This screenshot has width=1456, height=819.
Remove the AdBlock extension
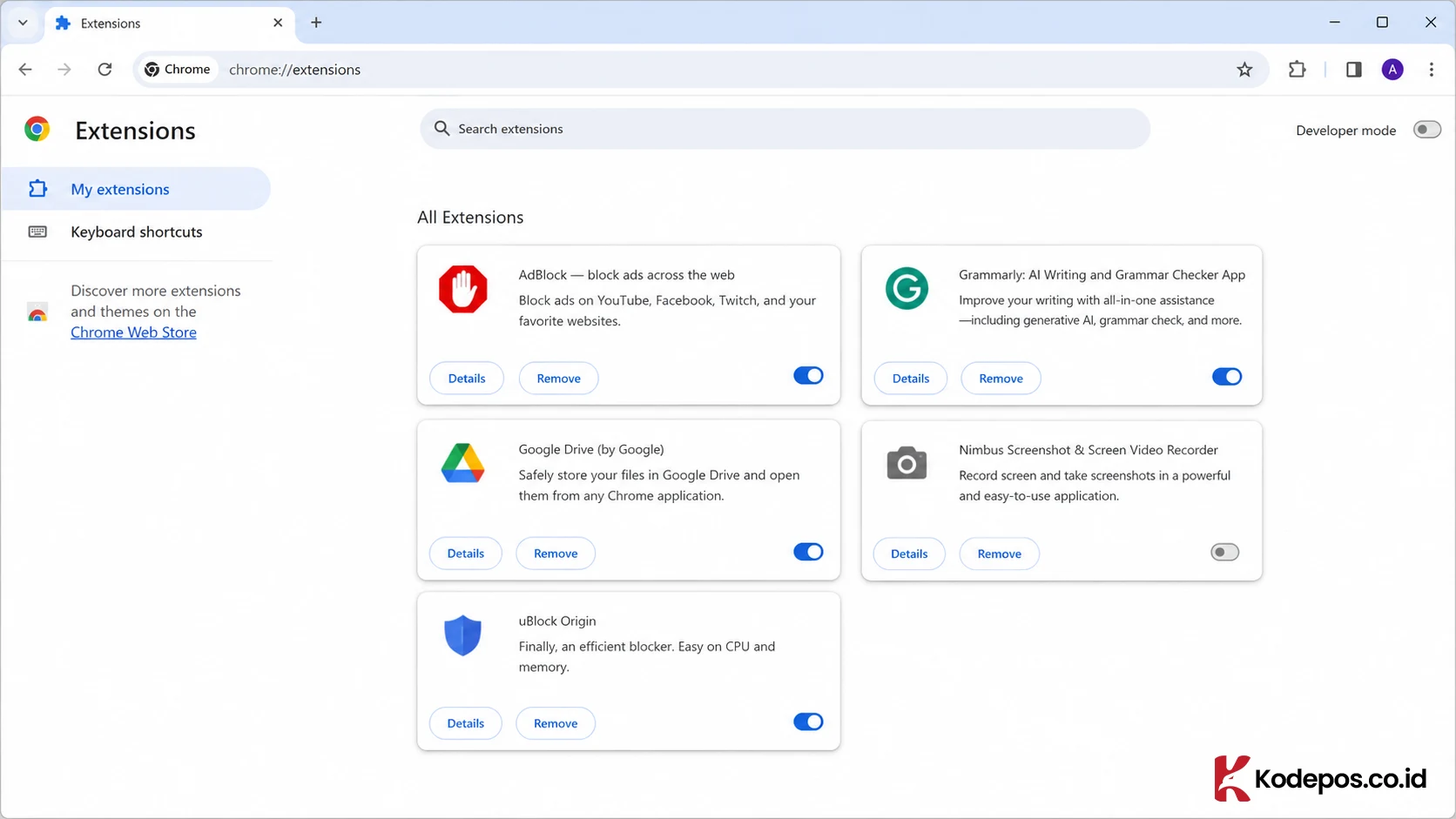559,379
